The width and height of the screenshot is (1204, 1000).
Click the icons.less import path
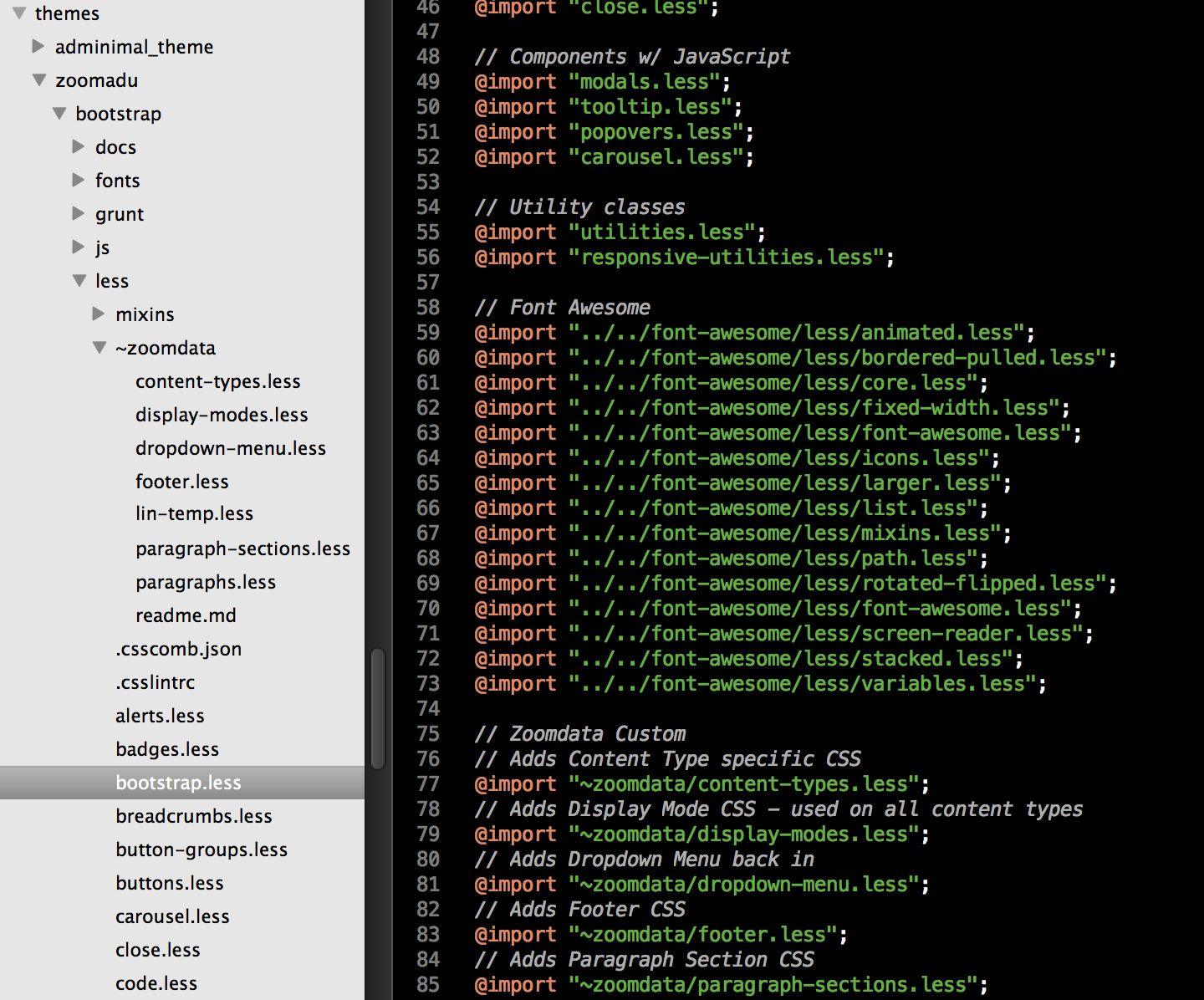[779, 457]
